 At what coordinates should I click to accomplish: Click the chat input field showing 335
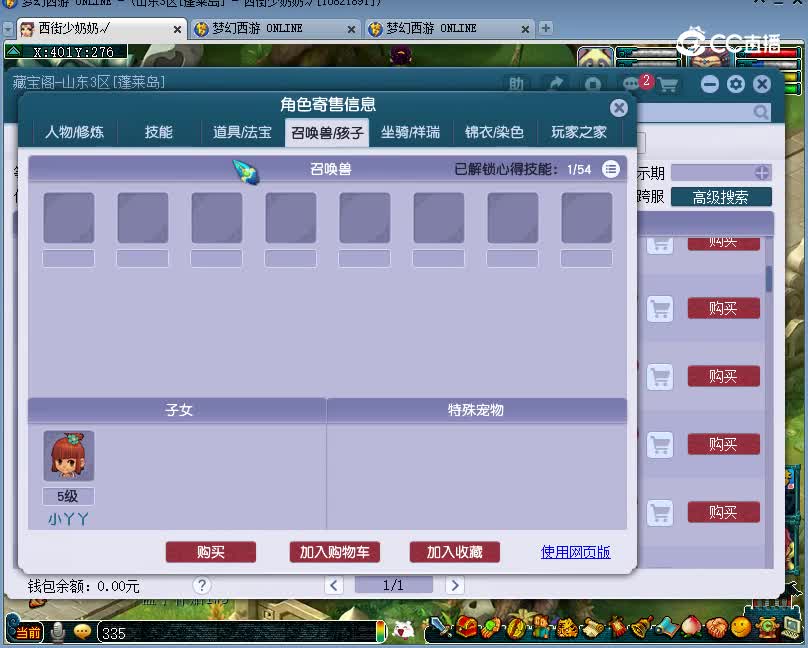[x=237, y=632]
